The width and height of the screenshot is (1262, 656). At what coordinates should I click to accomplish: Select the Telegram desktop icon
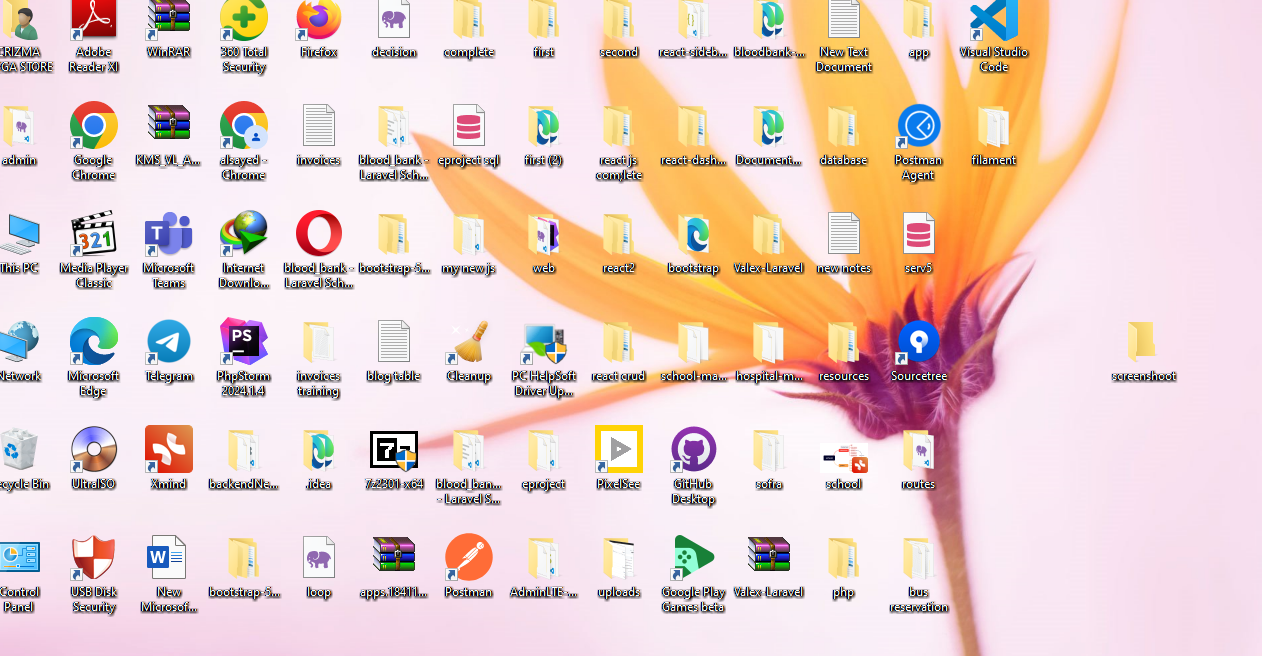pyautogui.click(x=169, y=342)
